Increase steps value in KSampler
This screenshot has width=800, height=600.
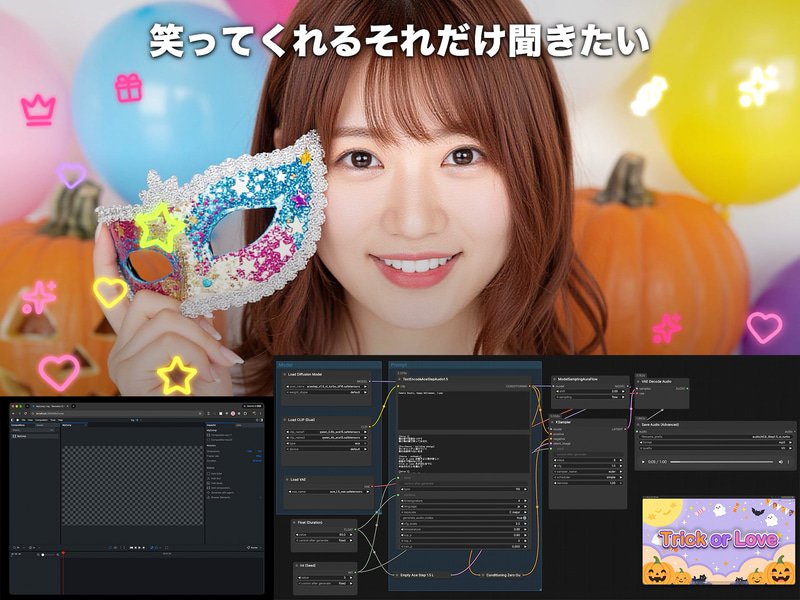[x=621, y=460]
